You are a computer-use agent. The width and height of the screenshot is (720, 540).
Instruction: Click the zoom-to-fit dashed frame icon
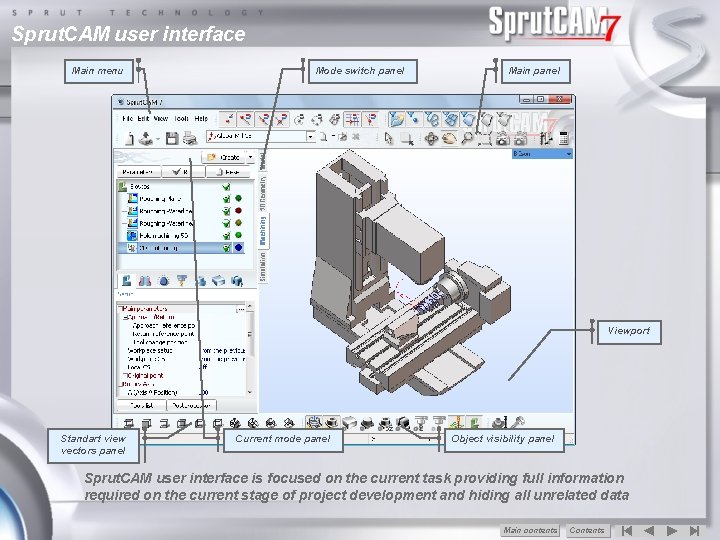(x=485, y=138)
